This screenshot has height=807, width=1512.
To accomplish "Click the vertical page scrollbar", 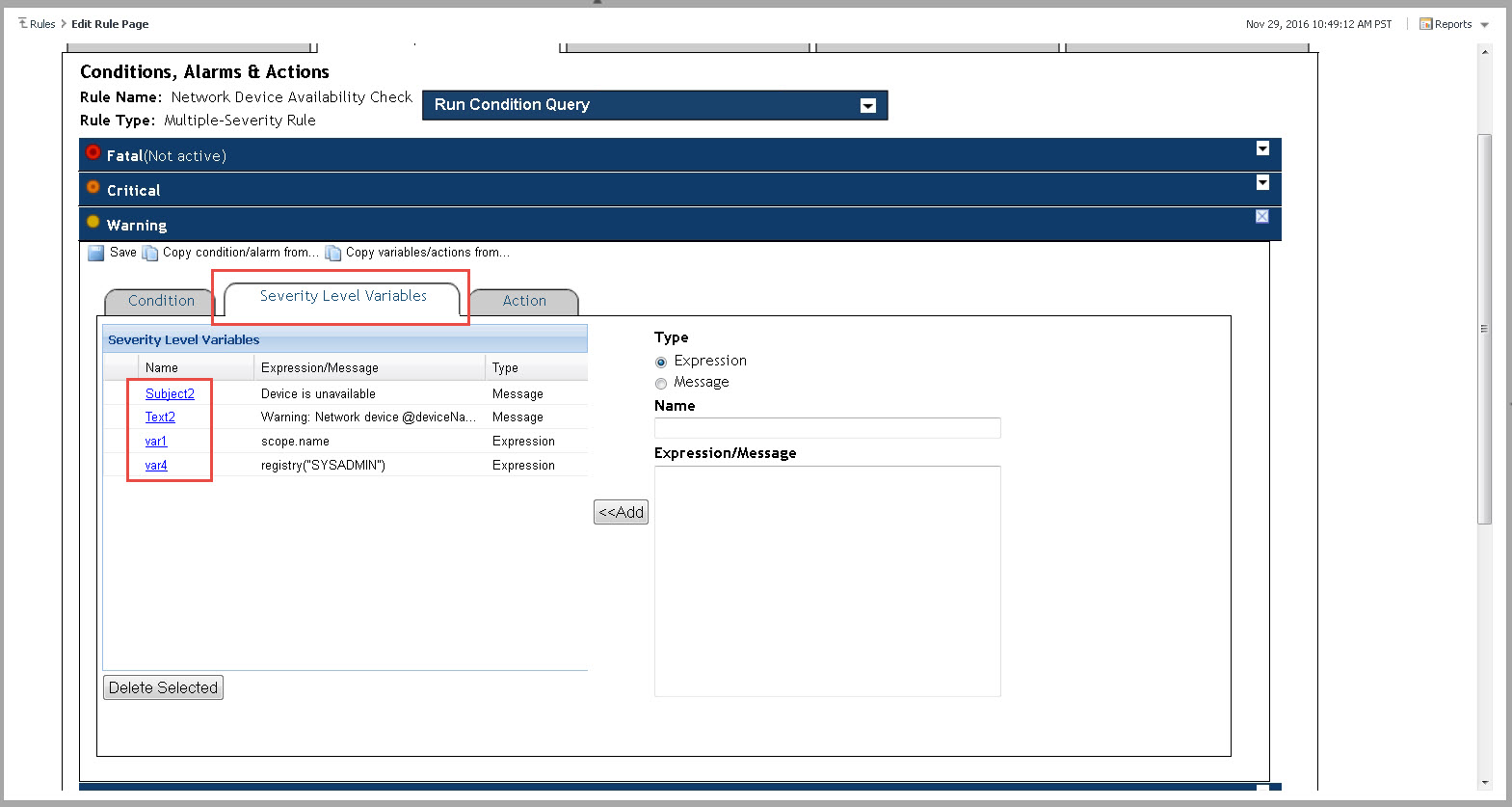I will coord(1485,329).
